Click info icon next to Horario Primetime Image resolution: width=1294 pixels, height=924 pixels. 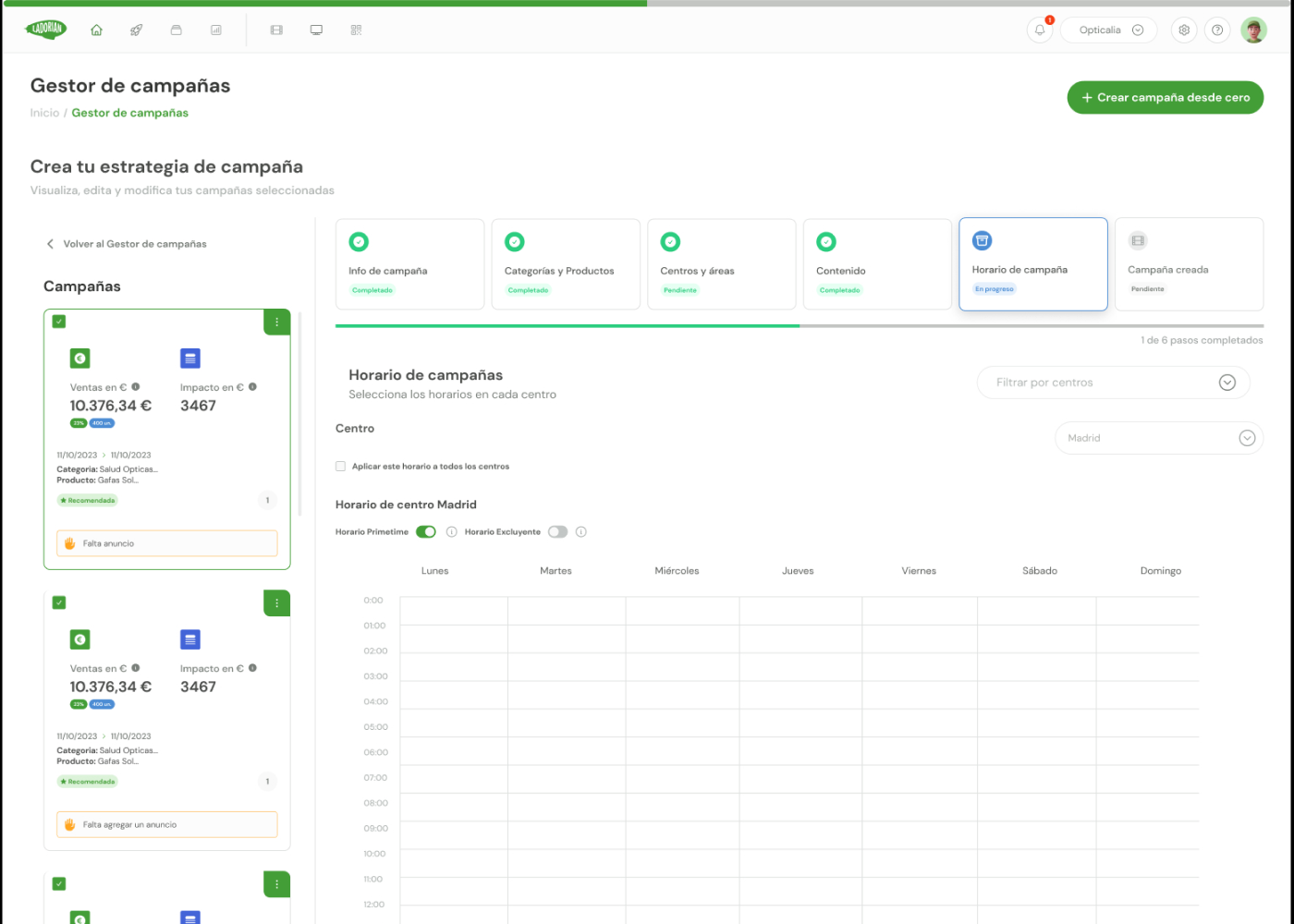tap(452, 532)
